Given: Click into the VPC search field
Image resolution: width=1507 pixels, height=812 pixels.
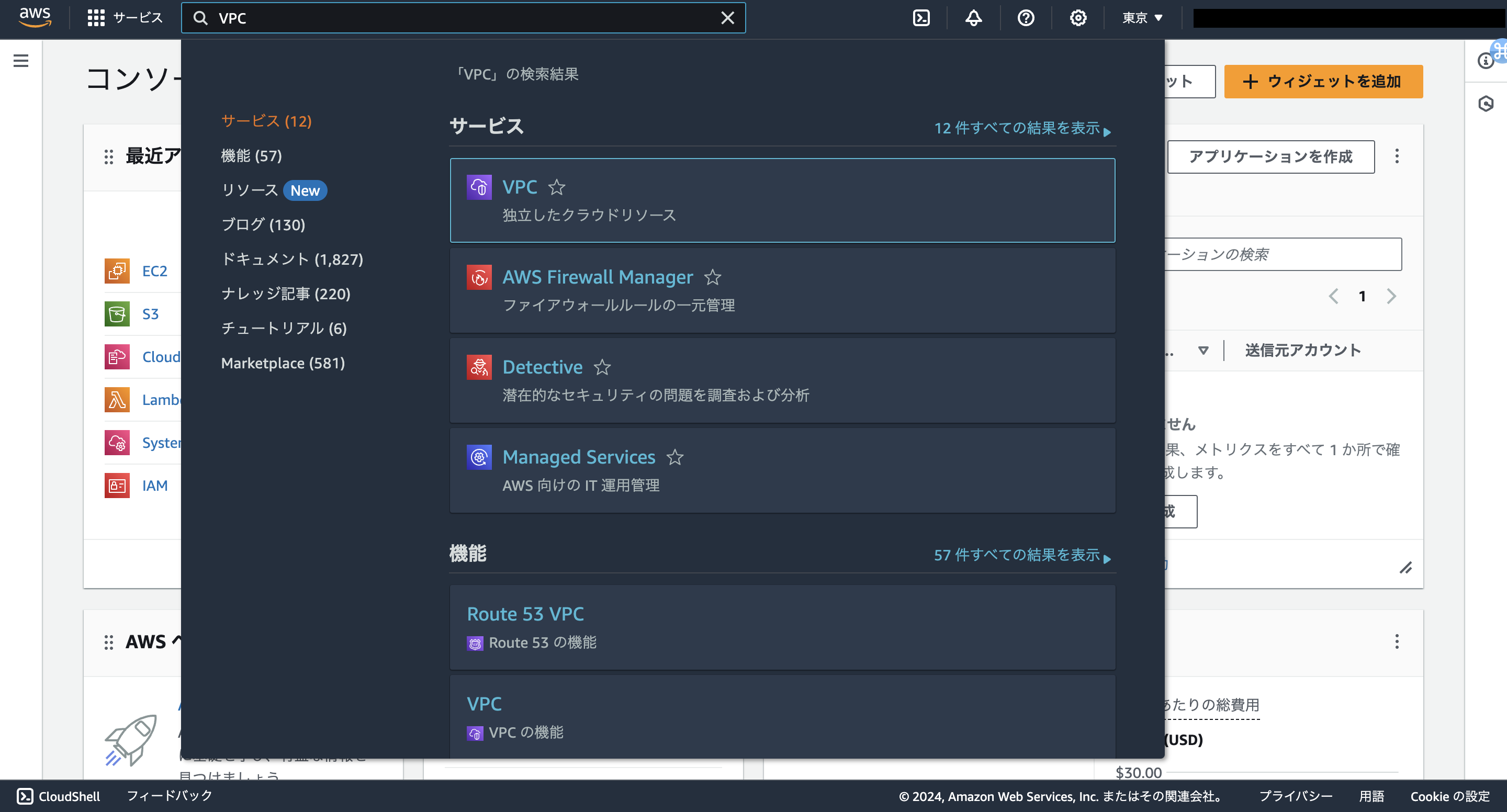Looking at the screenshot, I should tap(462, 18).
